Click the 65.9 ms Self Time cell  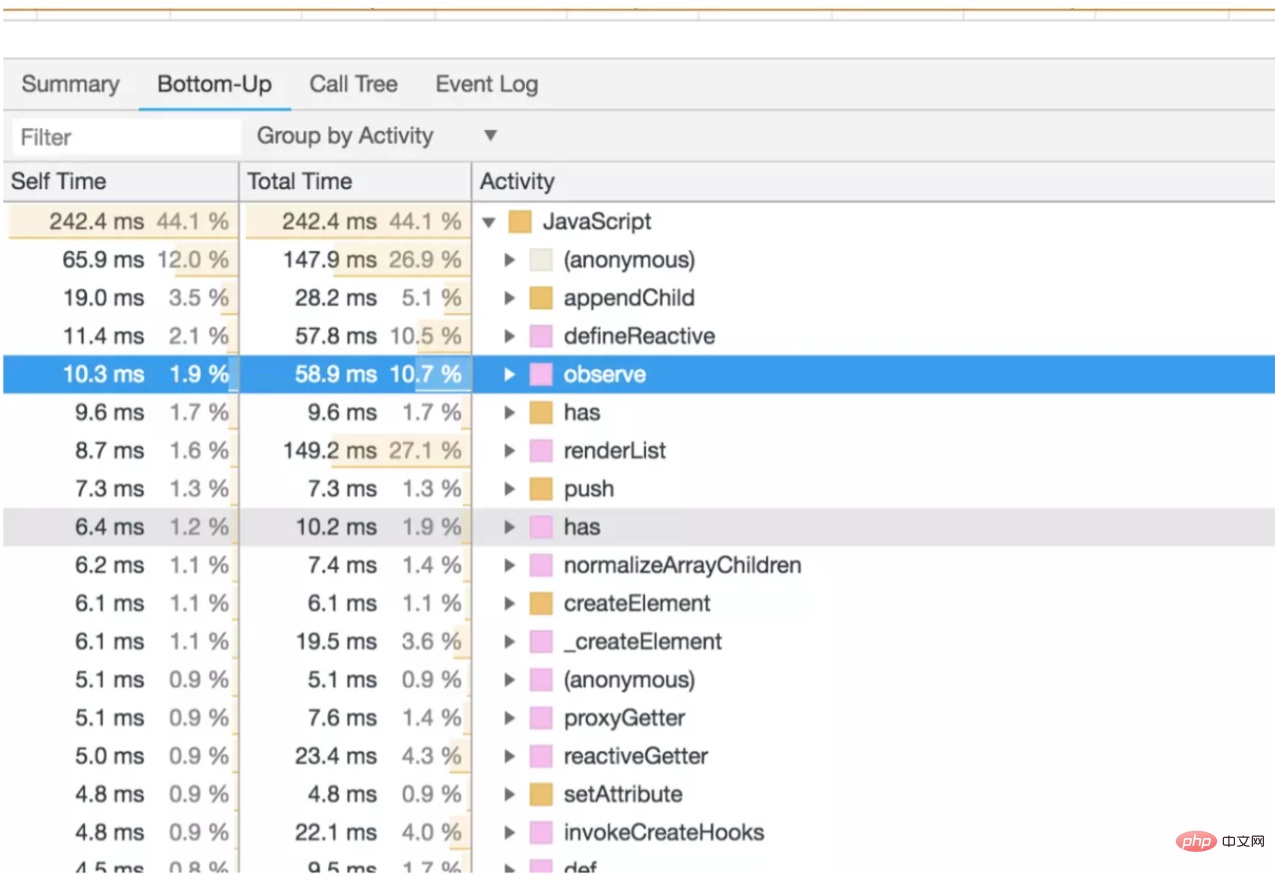coord(120,260)
